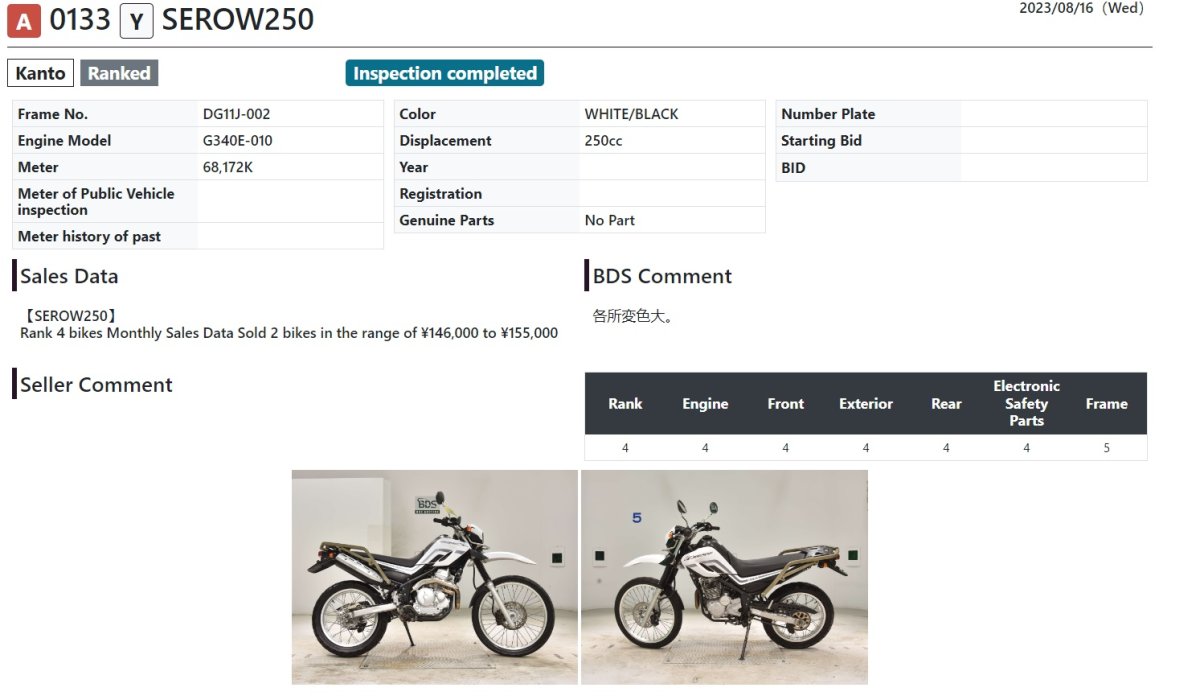Click the Frame column header
The width and height of the screenshot is (1200, 700).
[x=1106, y=404]
